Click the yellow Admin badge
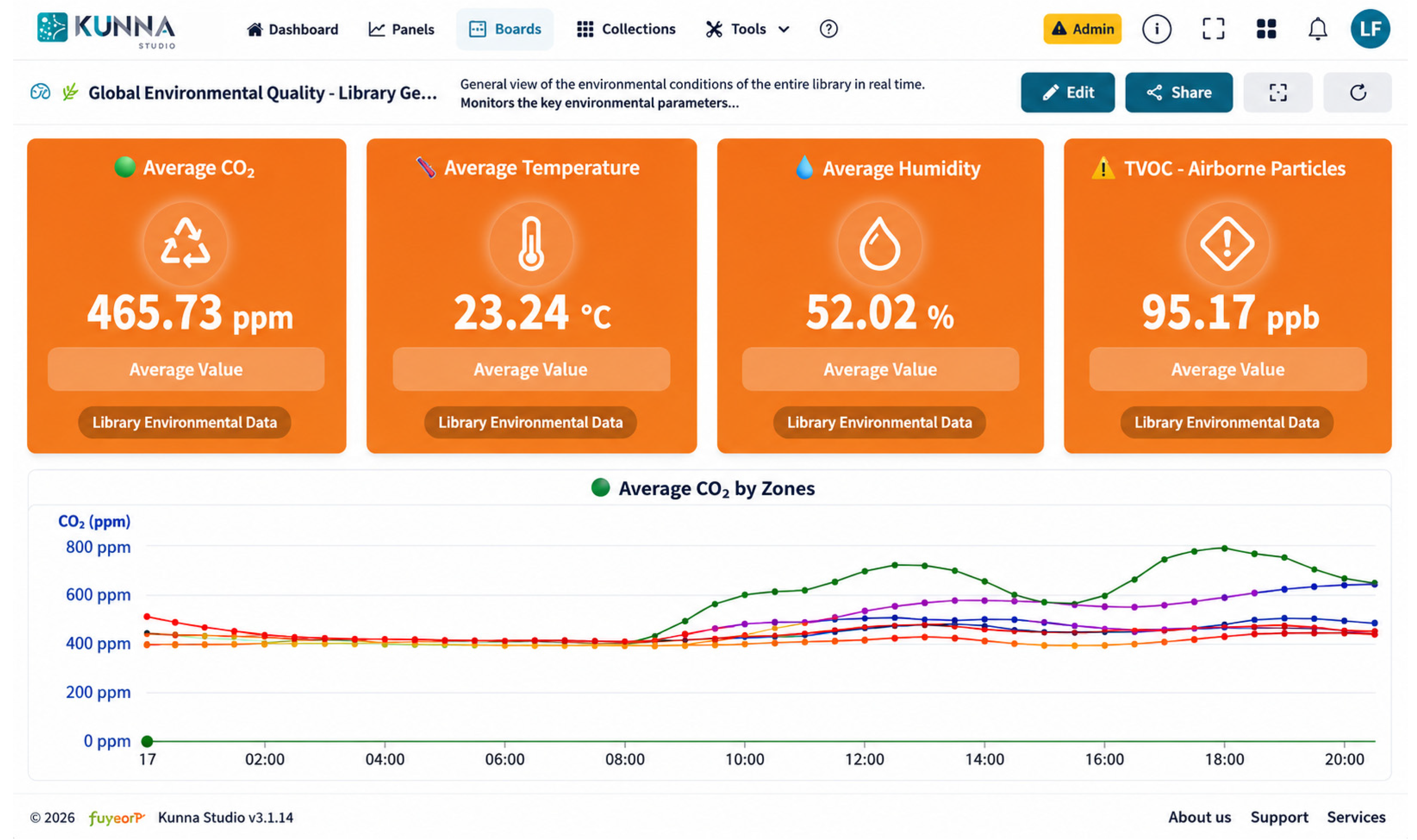Image resolution: width=1417 pixels, height=840 pixels. (x=1081, y=29)
